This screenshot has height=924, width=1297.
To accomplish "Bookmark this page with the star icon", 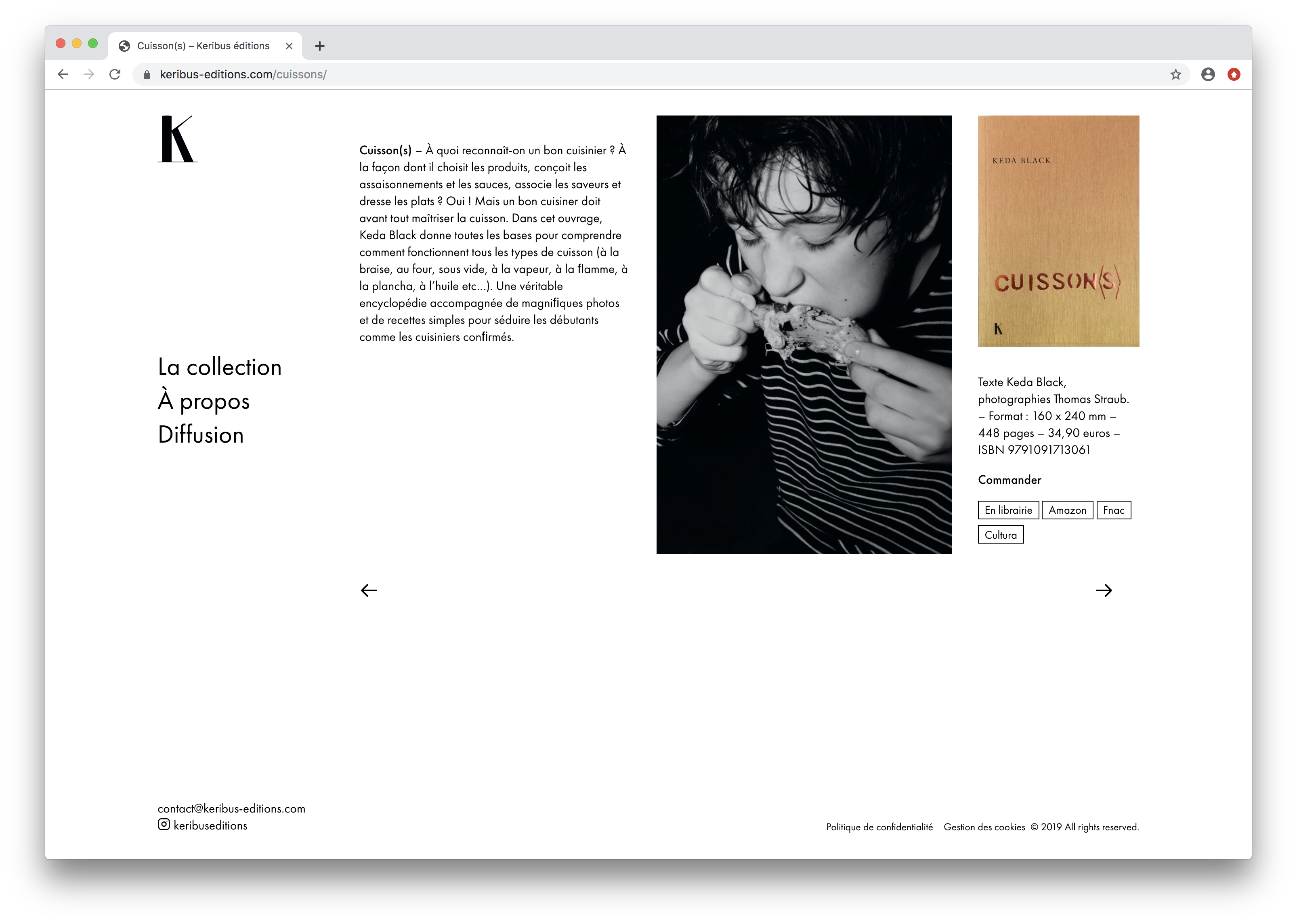I will [1175, 75].
